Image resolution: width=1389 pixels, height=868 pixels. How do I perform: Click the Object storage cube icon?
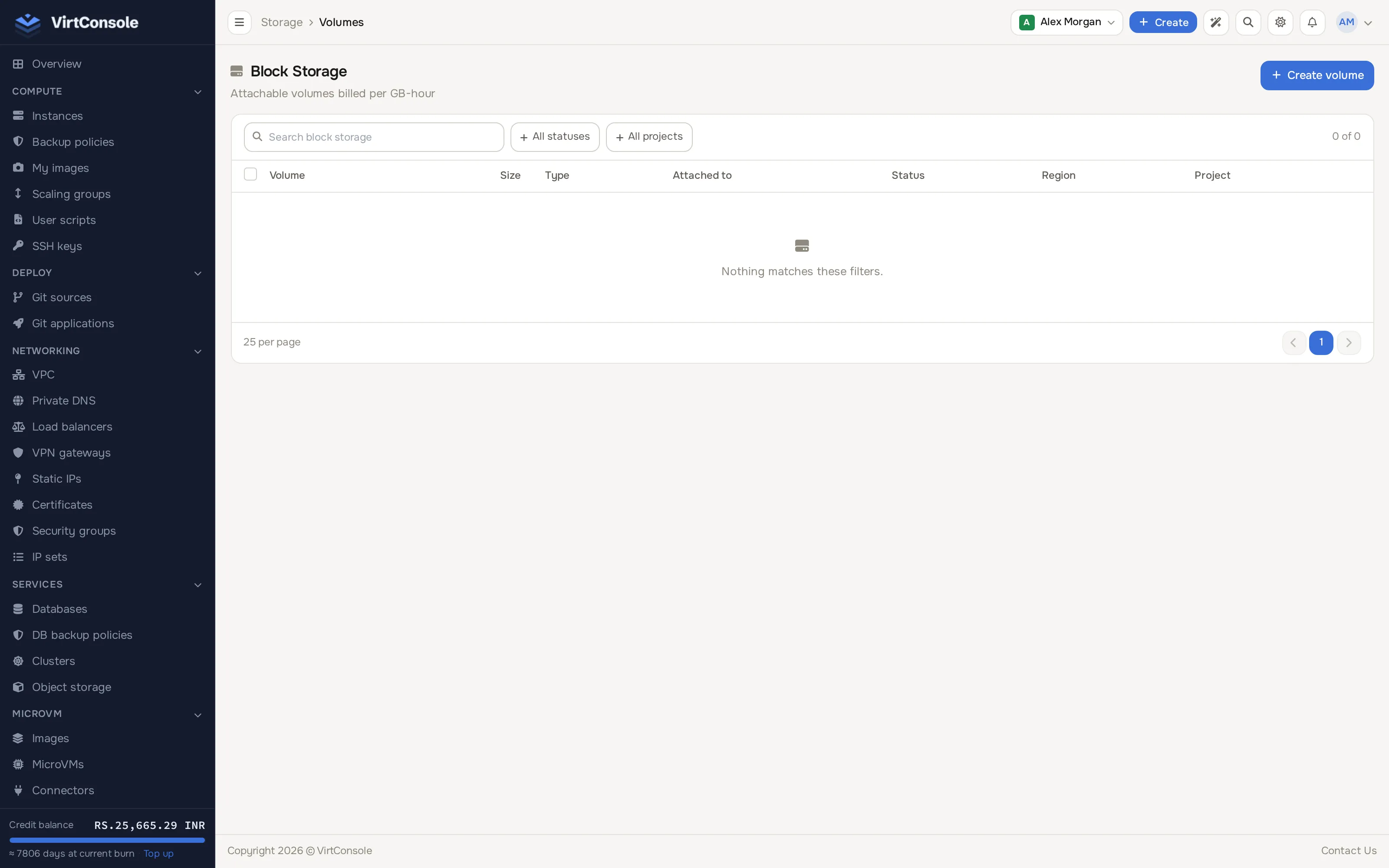click(x=18, y=687)
